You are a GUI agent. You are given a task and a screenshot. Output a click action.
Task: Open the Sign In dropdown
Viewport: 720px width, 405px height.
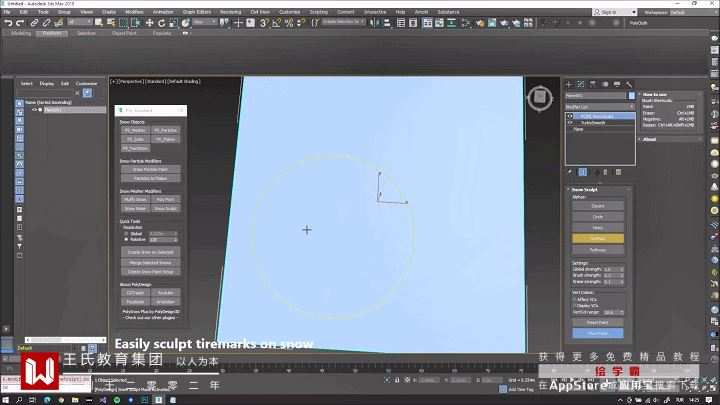[x=614, y=12]
